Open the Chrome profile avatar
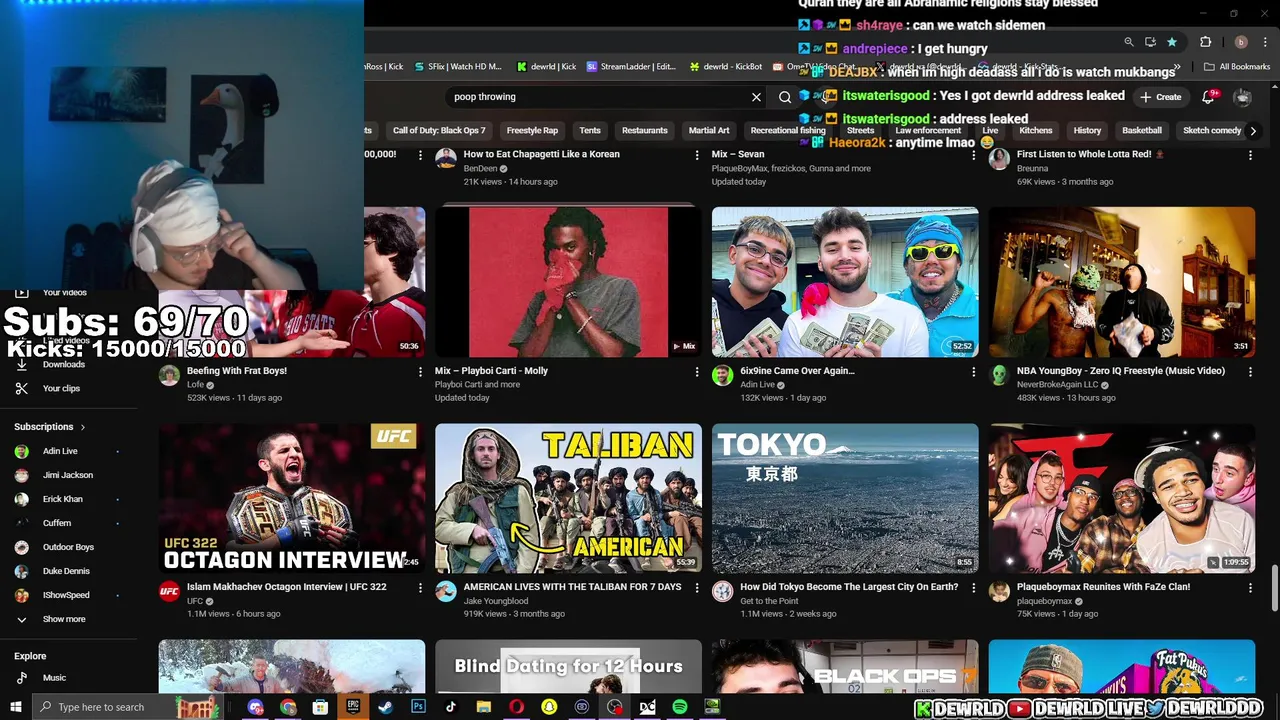This screenshot has height=720, width=1280. (1241, 42)
